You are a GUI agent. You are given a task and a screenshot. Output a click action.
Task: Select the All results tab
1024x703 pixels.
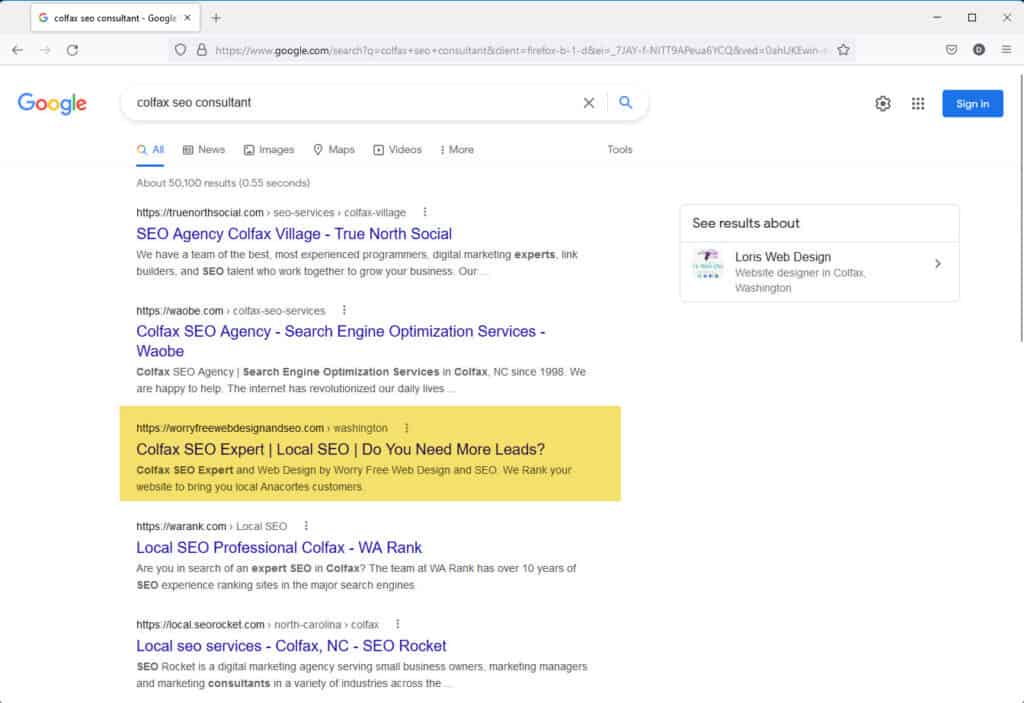pos(150,150)
